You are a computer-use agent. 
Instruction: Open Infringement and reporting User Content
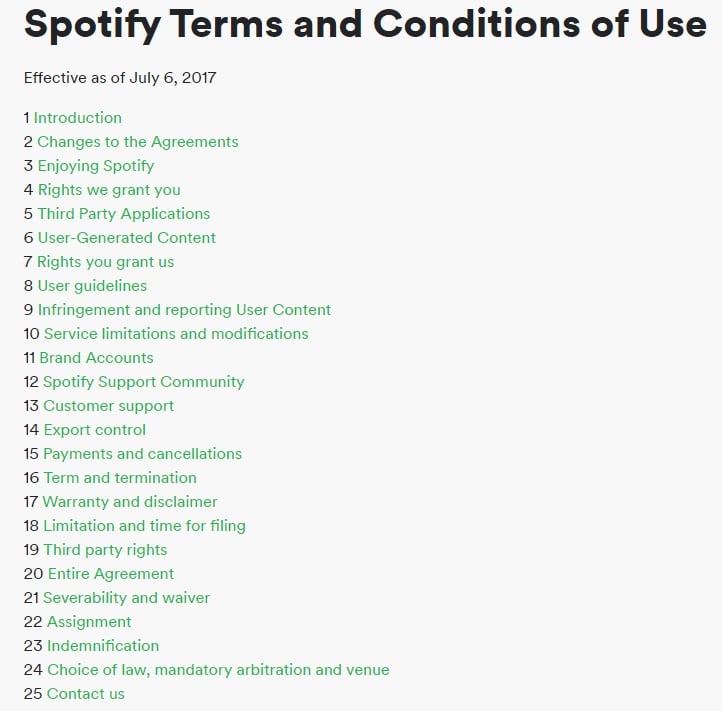[x=184, y=310]
